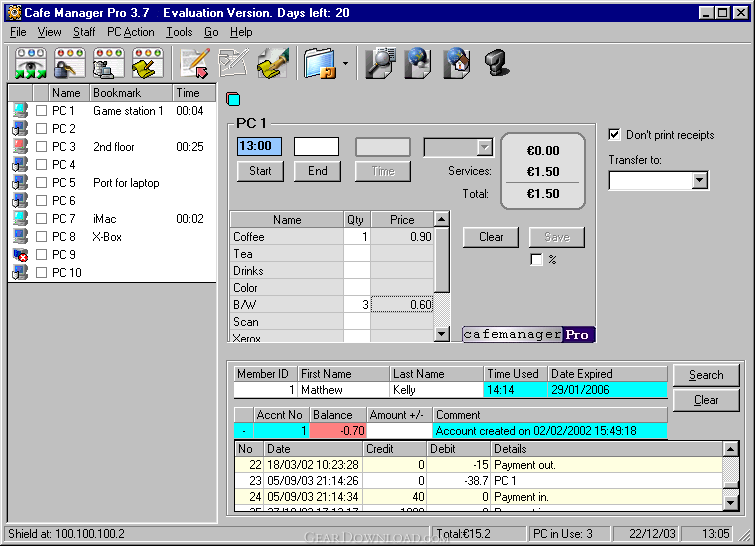Open the PC Action menu

tap(130, 32)
